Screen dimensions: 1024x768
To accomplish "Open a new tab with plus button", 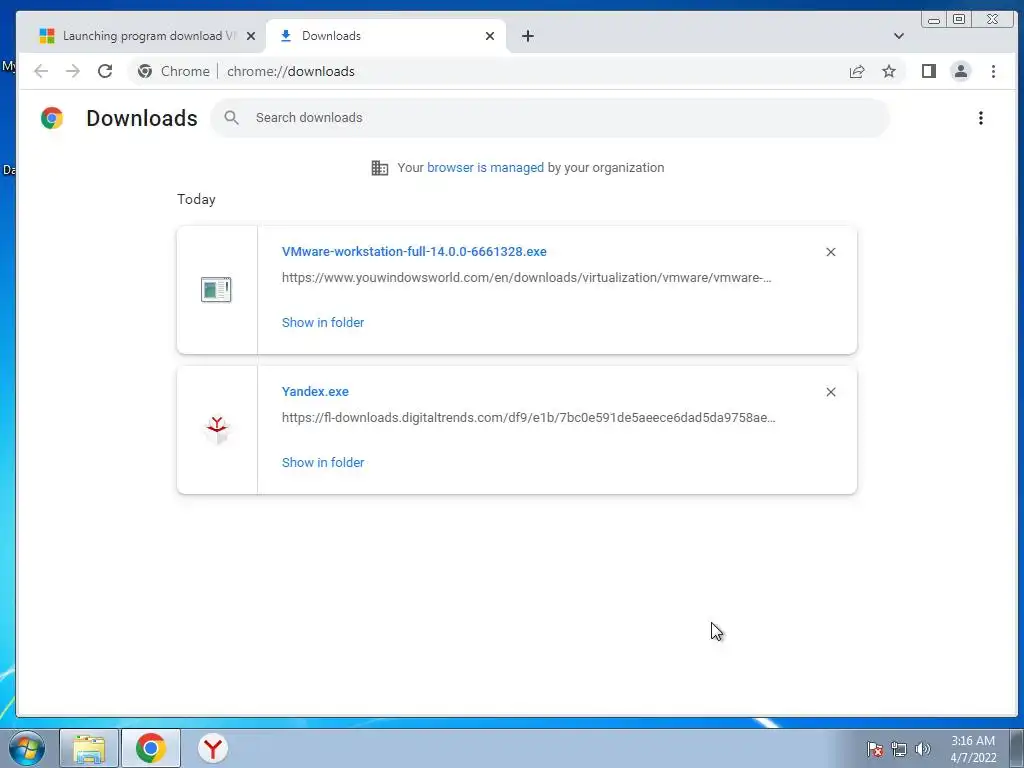I will (x=528, y=36).
